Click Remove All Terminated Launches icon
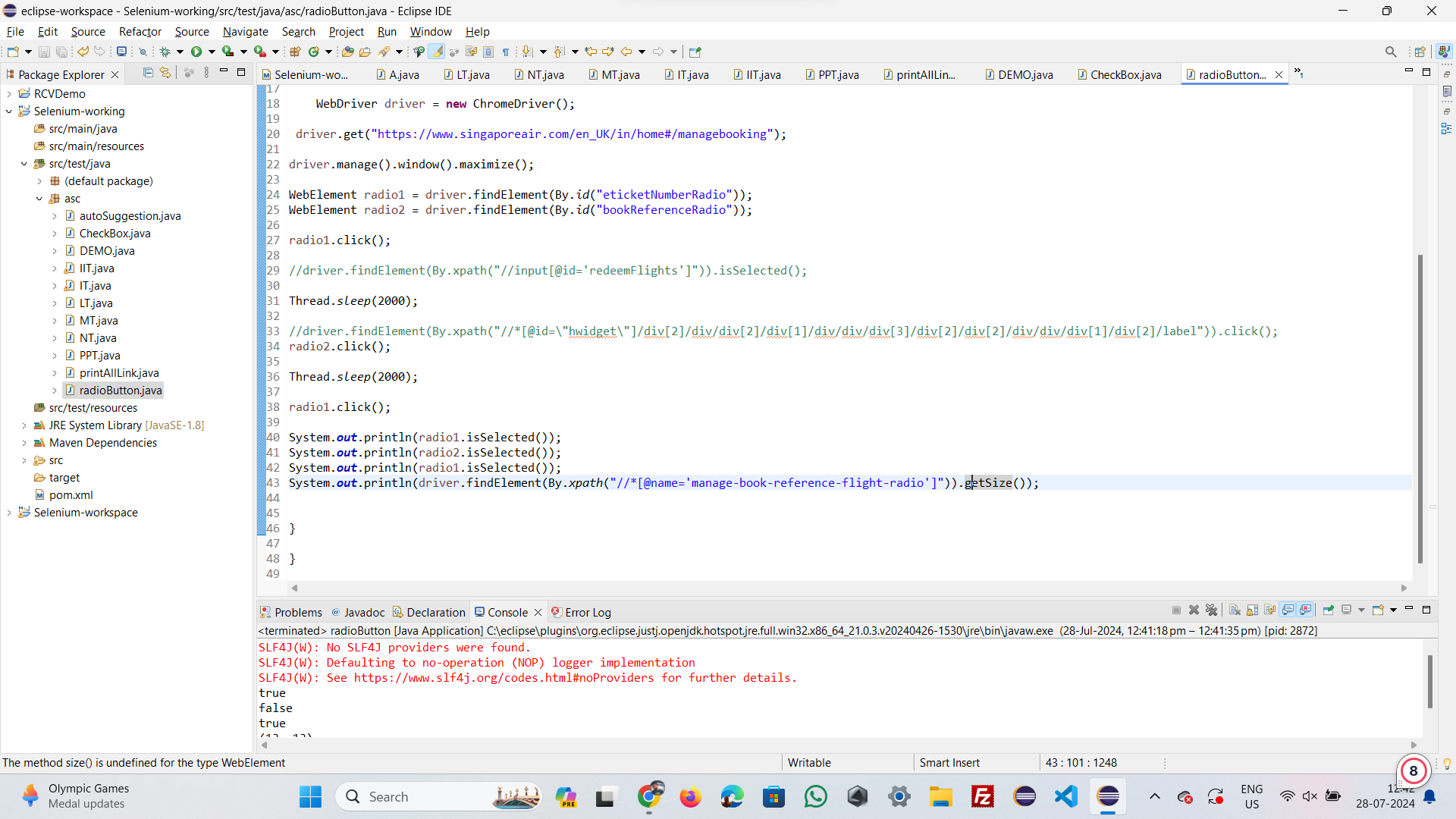The width and height of the screenshot is (1456, 819). tap(1211, 610)
